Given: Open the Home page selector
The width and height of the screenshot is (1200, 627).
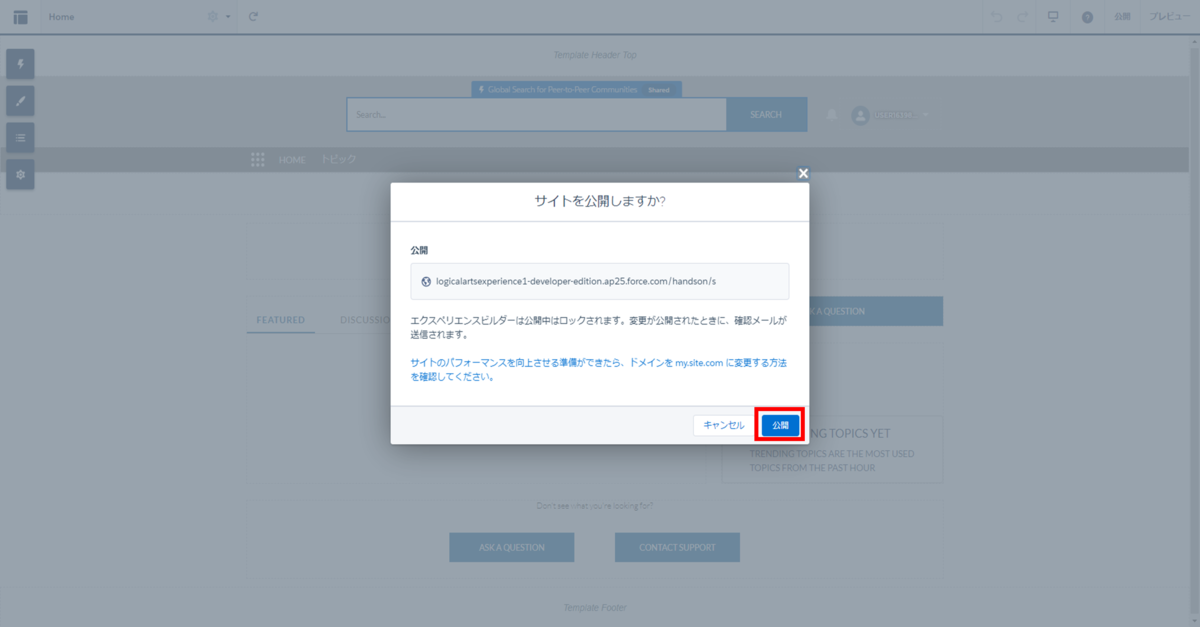Looking at the screenshot, I should click(62, 16).
